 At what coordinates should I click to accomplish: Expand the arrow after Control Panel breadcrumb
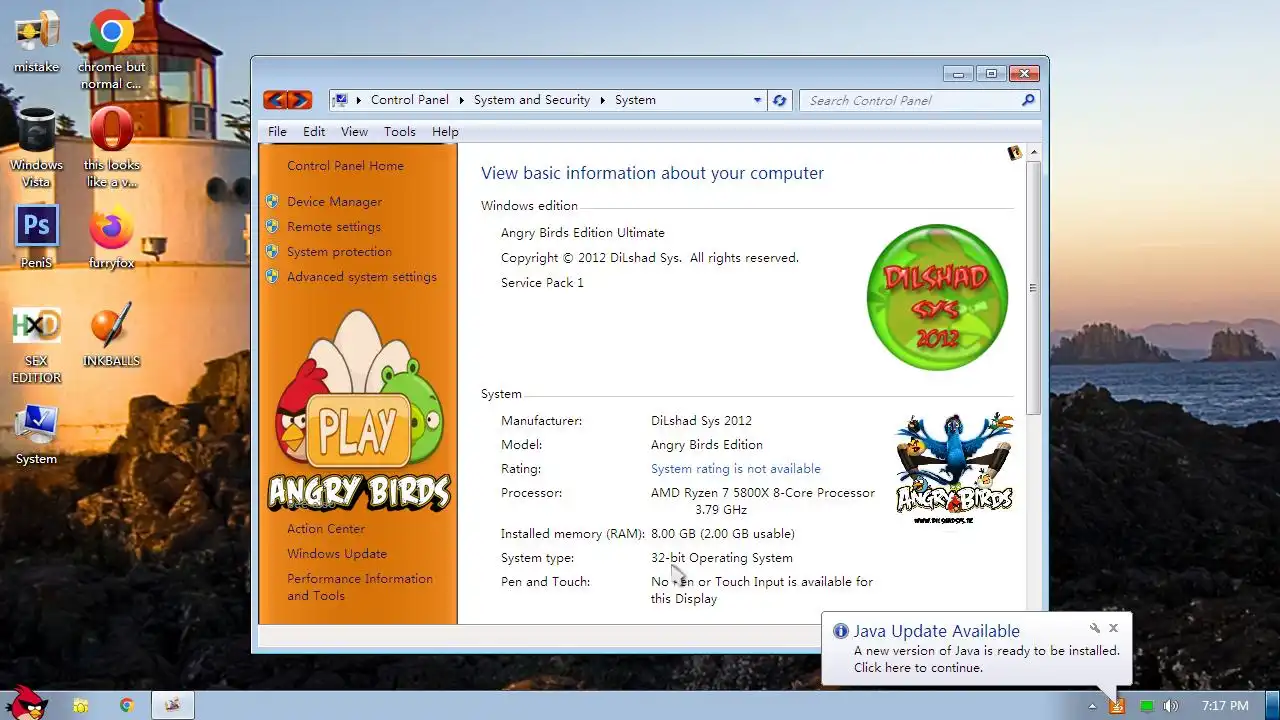(462, 100)
